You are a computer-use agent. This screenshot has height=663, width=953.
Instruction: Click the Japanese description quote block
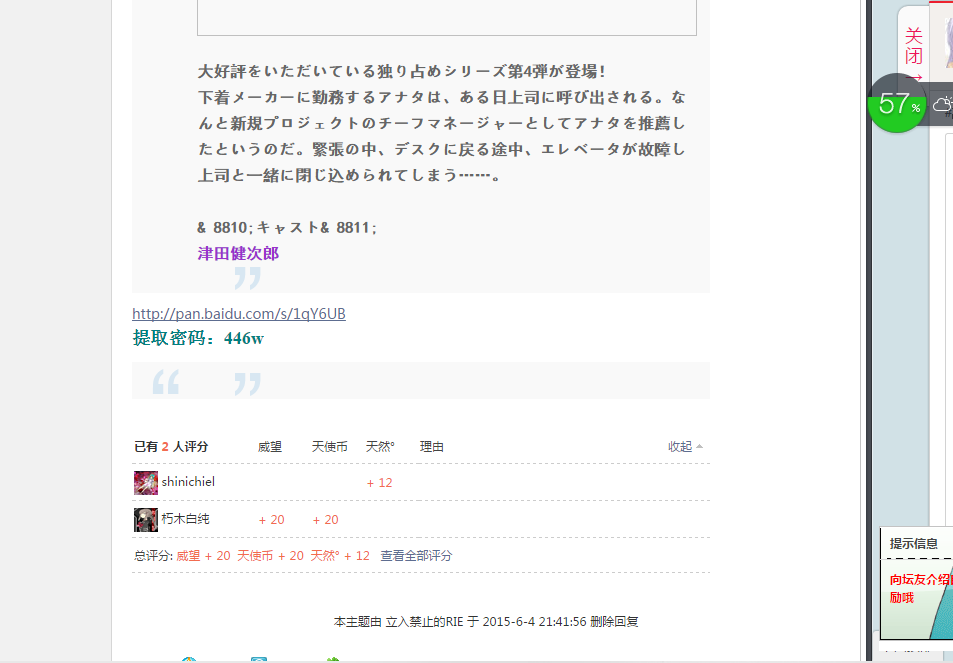(440, 150)
